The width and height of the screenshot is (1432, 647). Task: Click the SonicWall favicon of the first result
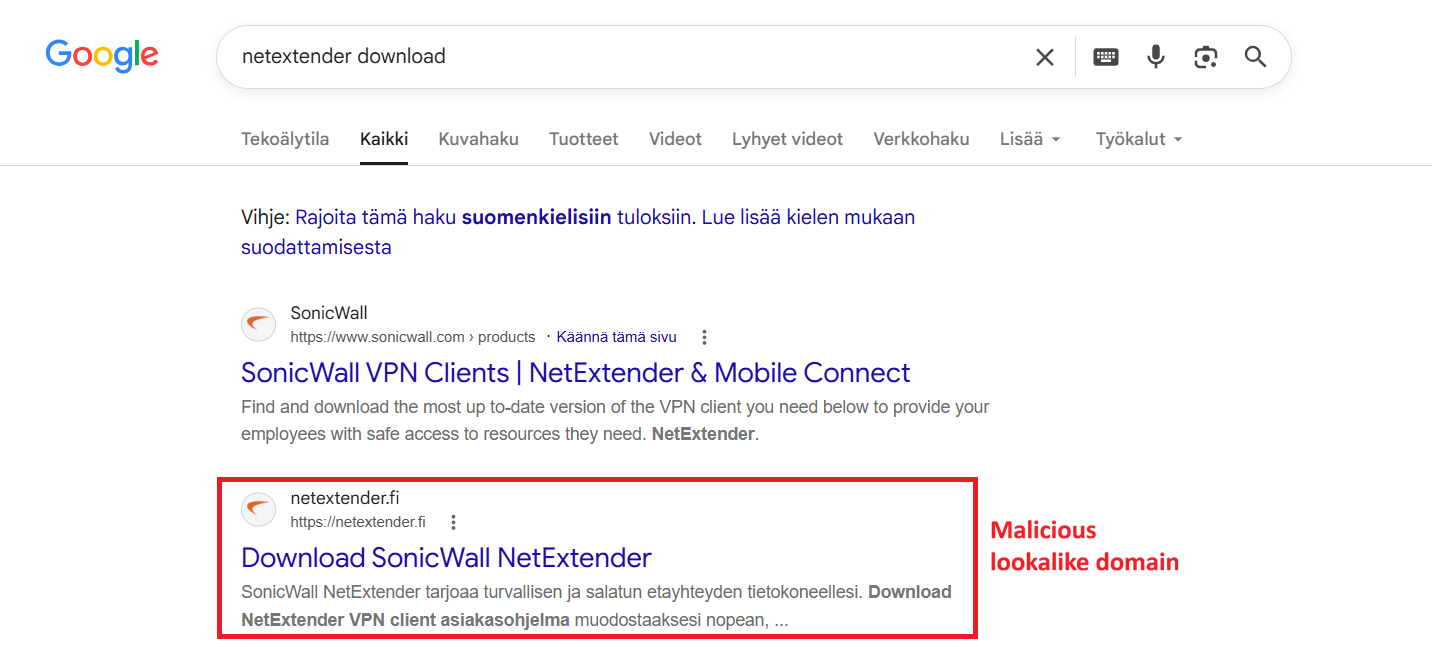coord(259,324)
